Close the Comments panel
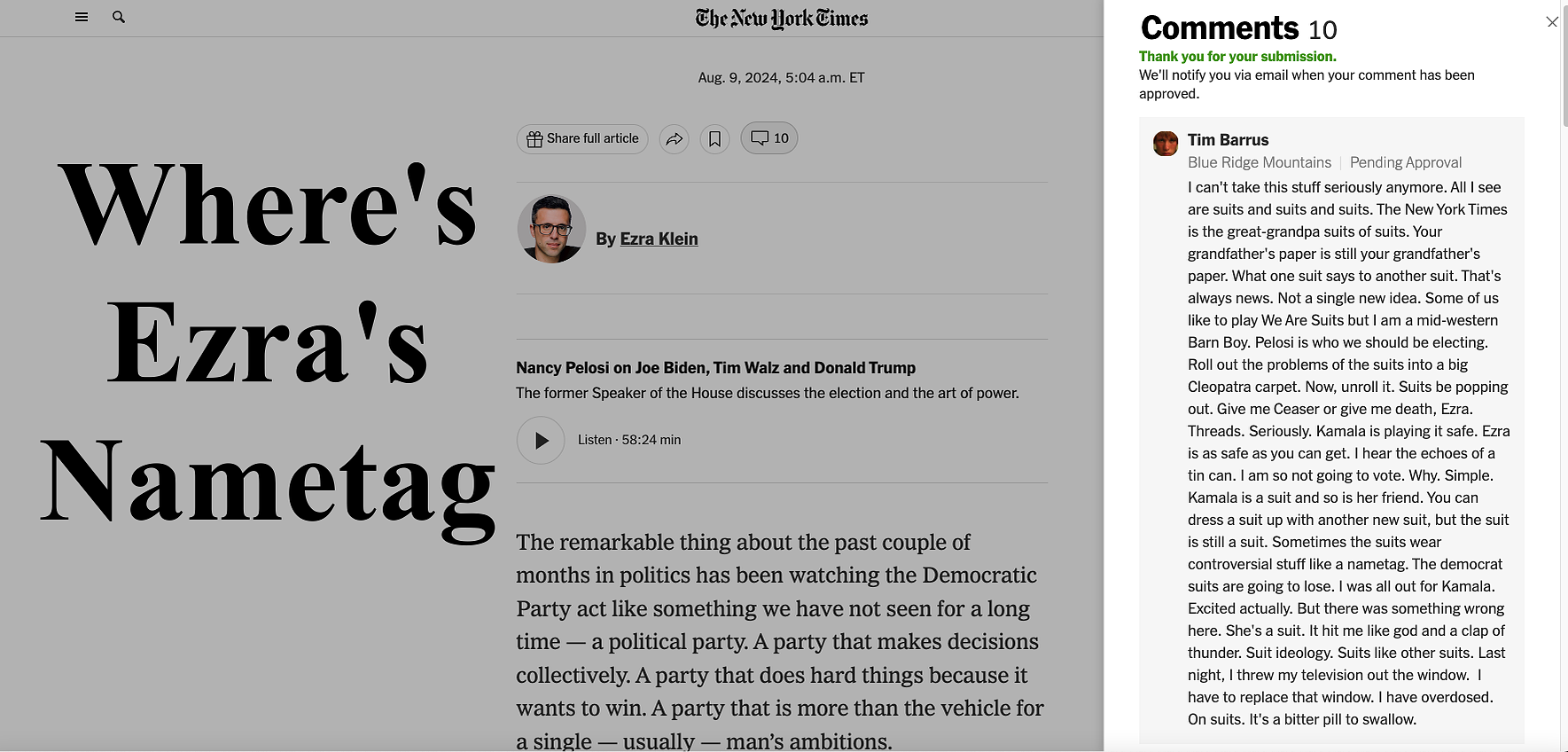Image resolution: width=1568 pixels, height=752 pixels. [1552, 22]
